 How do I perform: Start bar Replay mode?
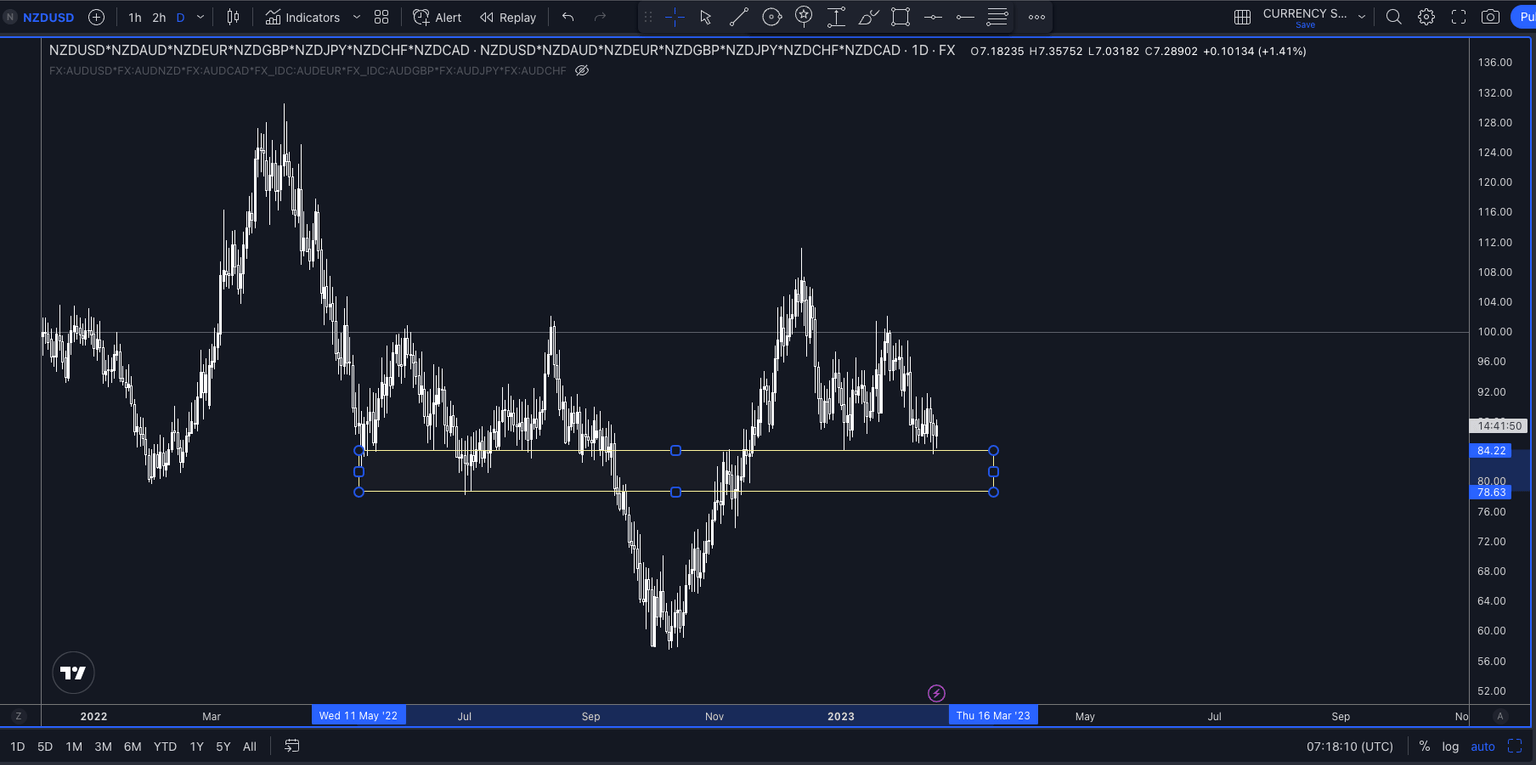point(507,17)
